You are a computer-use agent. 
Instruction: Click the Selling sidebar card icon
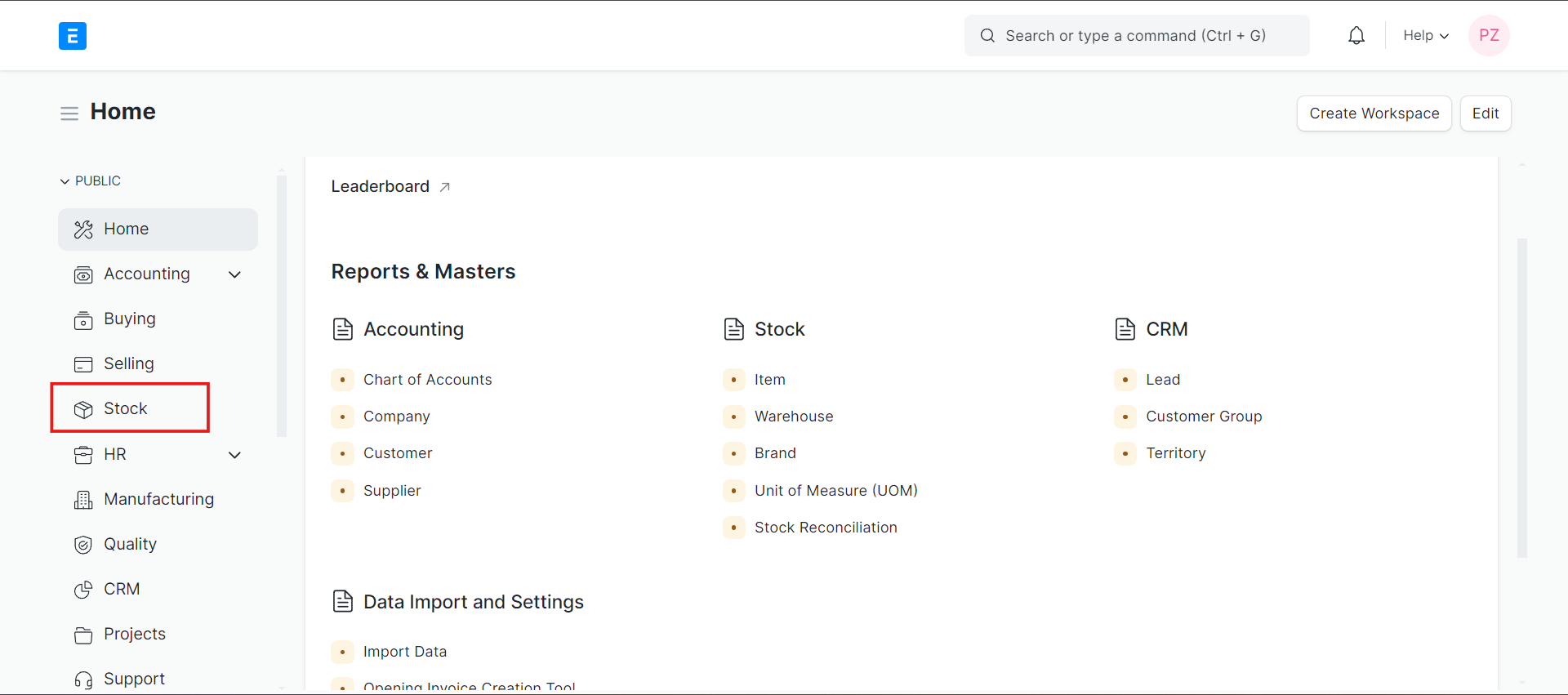click(x=83, y=364)
